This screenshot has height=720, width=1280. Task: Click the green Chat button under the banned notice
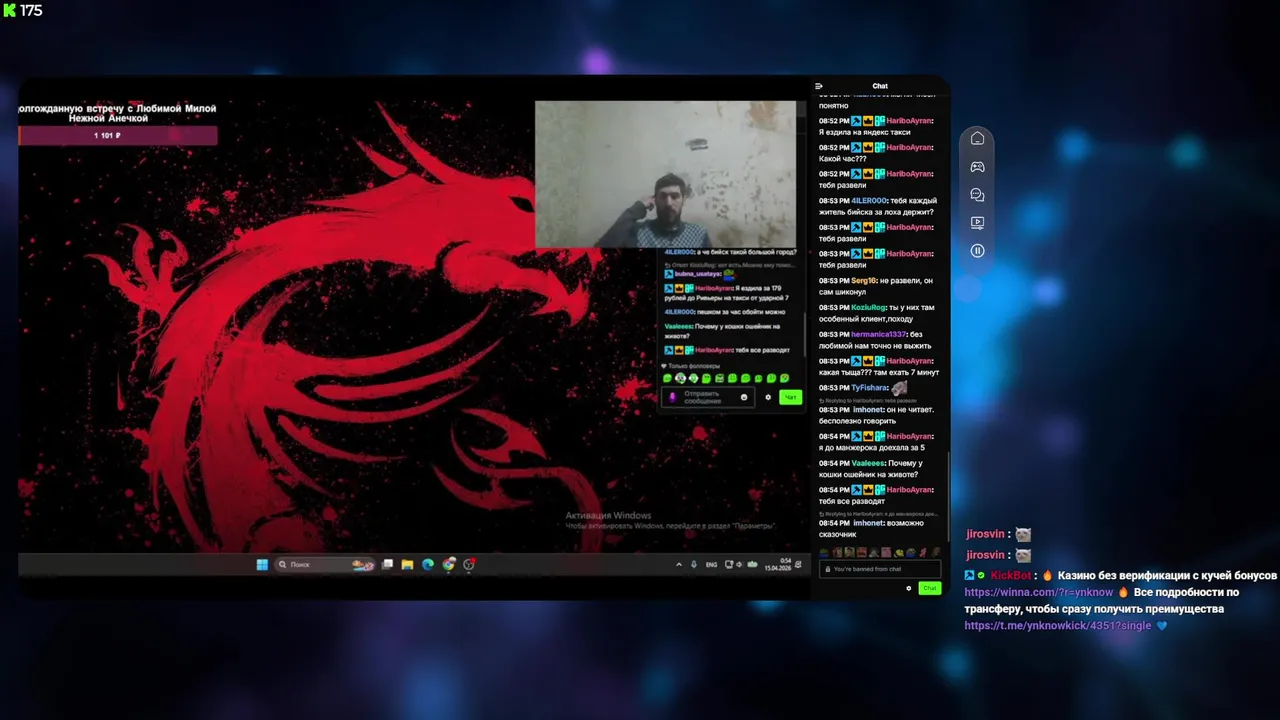(x=930, y=588)
